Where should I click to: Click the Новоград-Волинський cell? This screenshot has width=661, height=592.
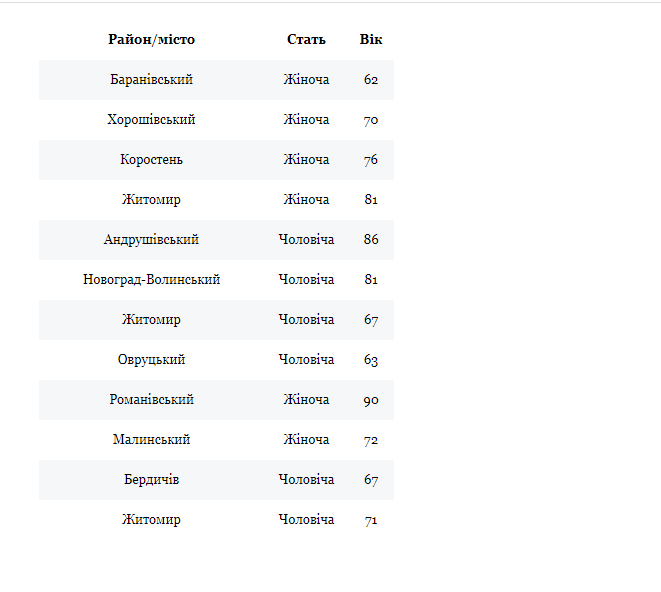pos(152,280)
